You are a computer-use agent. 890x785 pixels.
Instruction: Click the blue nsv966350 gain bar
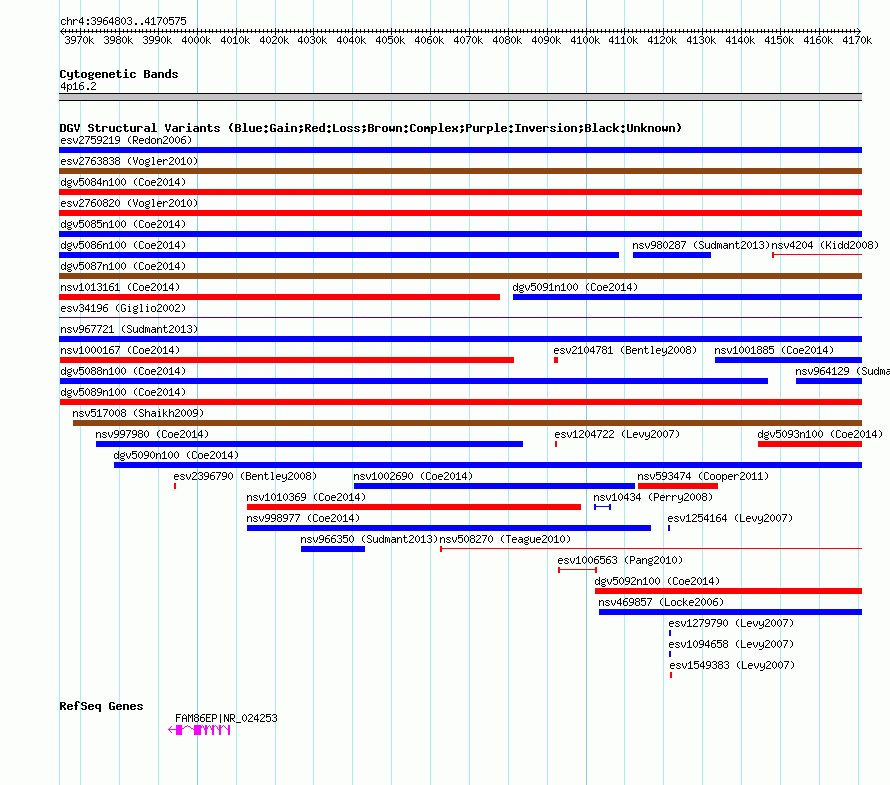(333, 549)
